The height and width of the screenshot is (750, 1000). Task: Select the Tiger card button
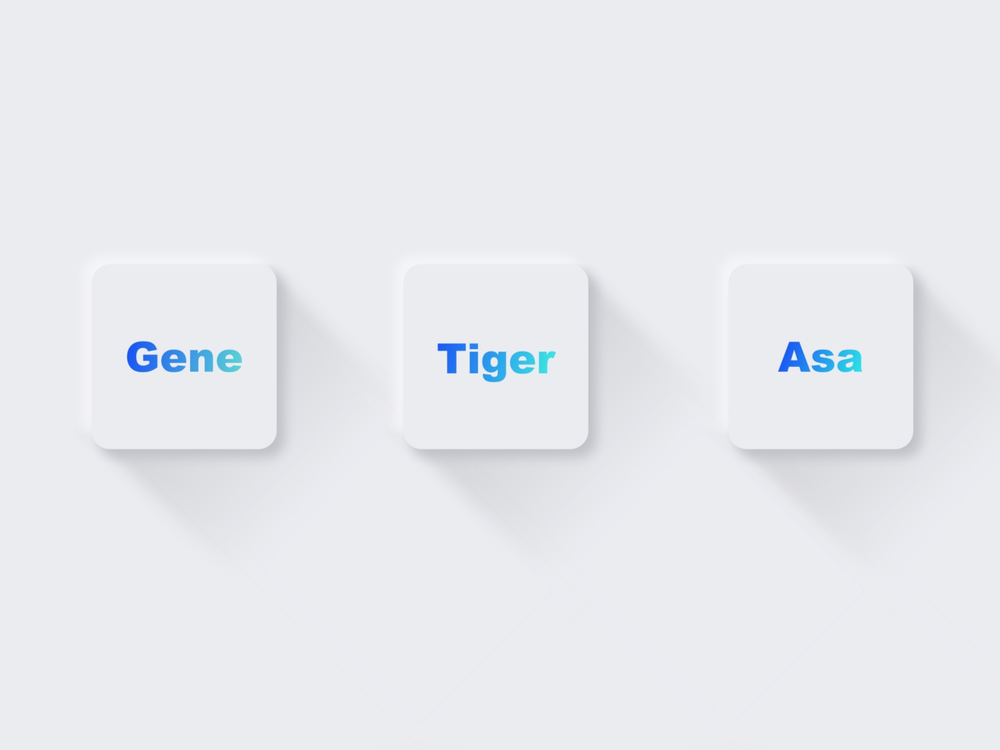[x=496, y=357]
